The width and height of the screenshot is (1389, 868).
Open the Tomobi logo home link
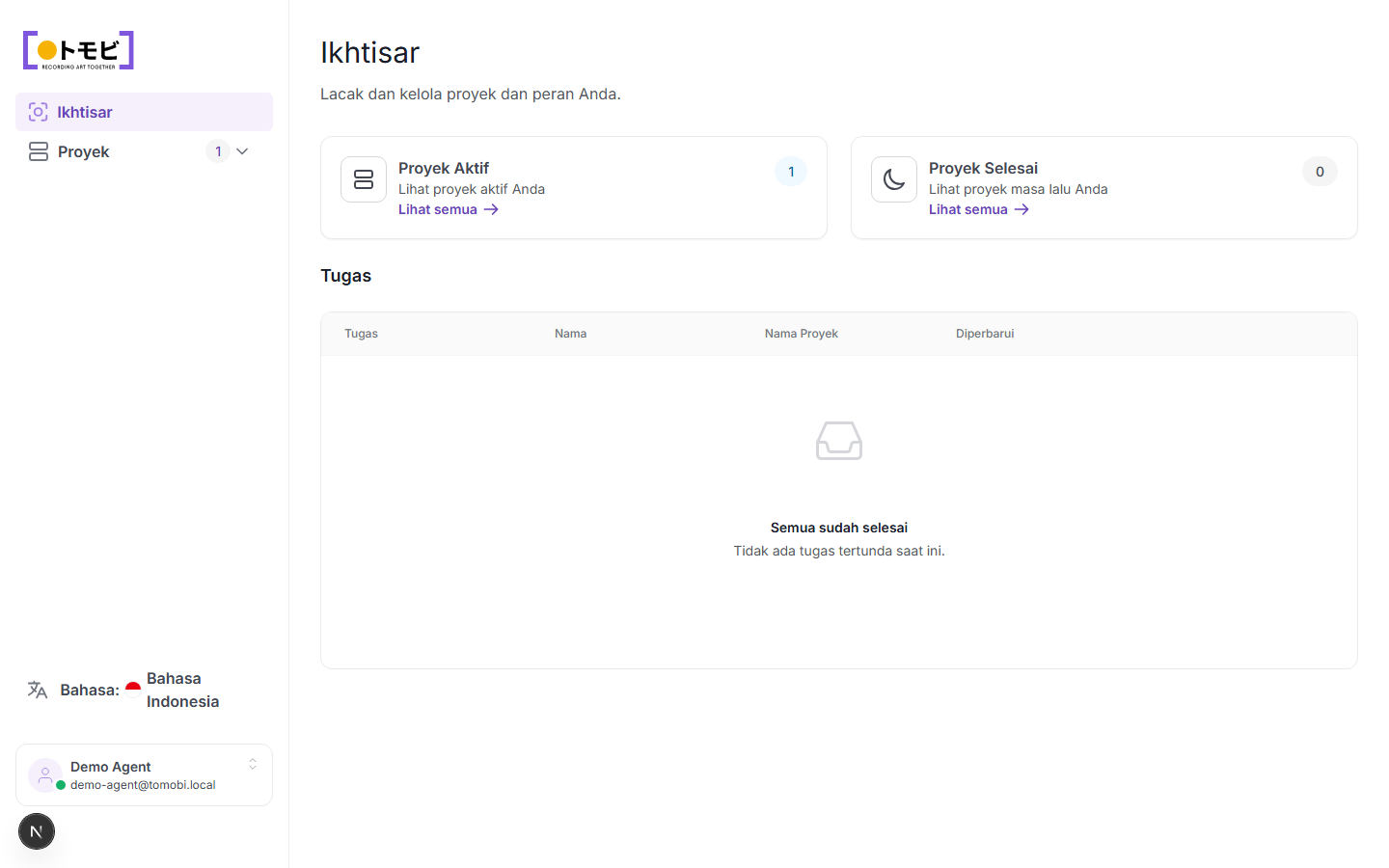[78, 50]
